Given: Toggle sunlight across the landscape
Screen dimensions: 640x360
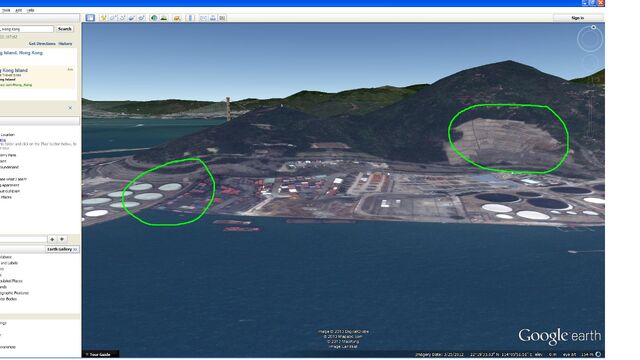Looking at the screenshot, I should [x=164, y=18].
